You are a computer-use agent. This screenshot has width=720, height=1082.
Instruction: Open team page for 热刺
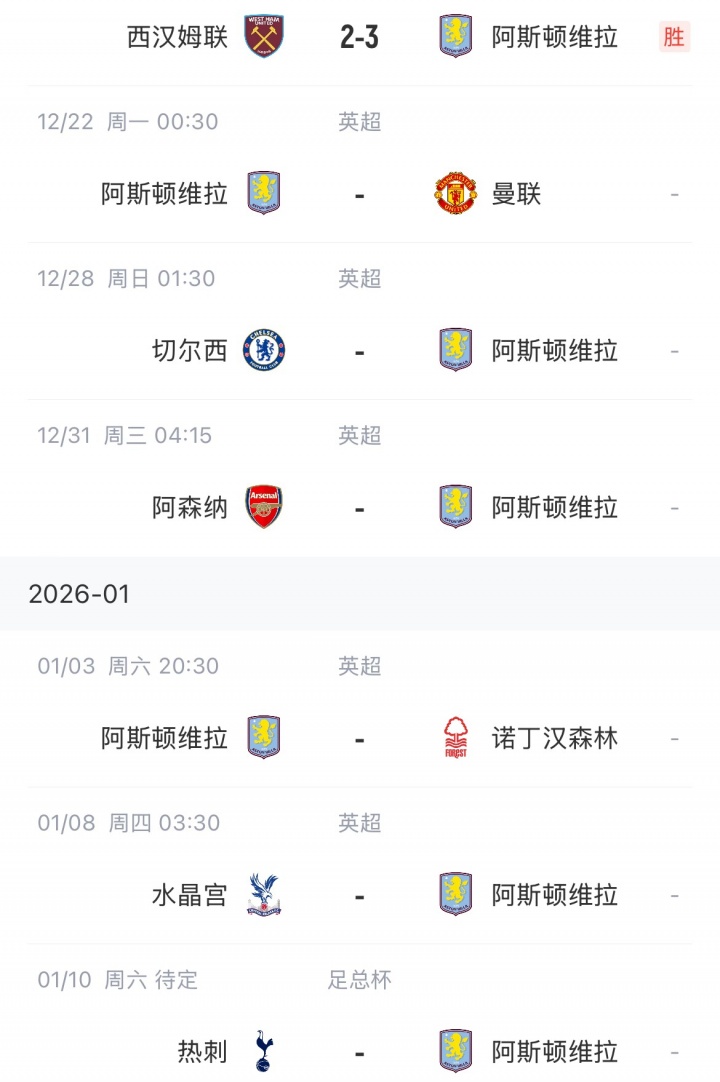[202, 1051]
